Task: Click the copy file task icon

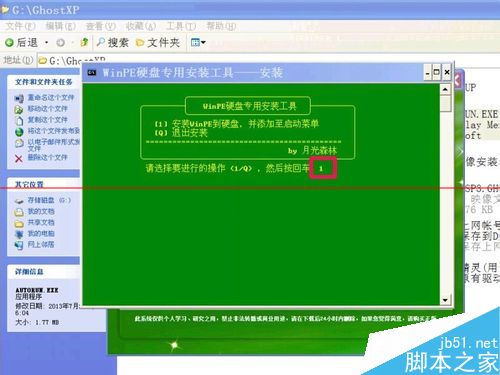Action: 19,120
